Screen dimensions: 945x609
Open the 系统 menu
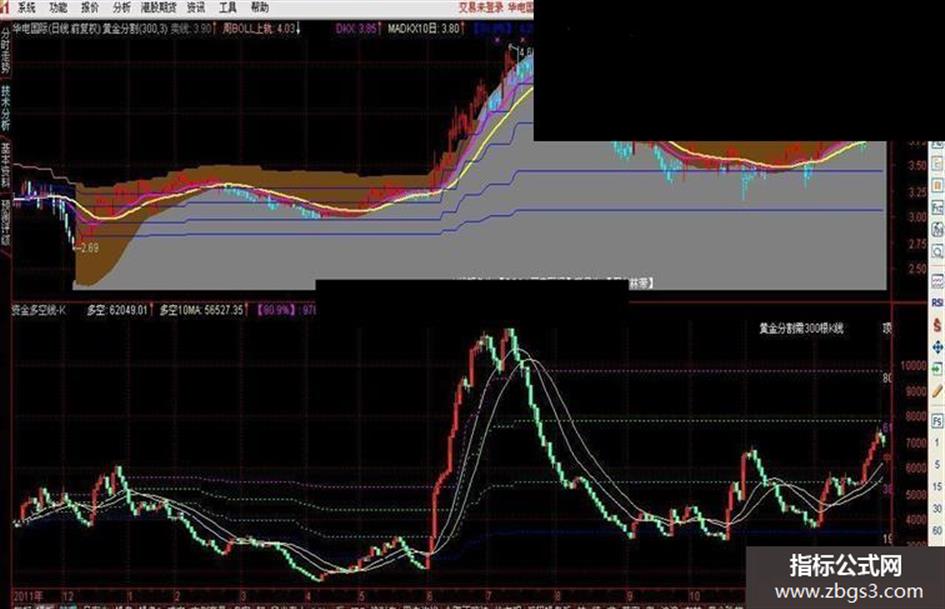pos(26,8)
